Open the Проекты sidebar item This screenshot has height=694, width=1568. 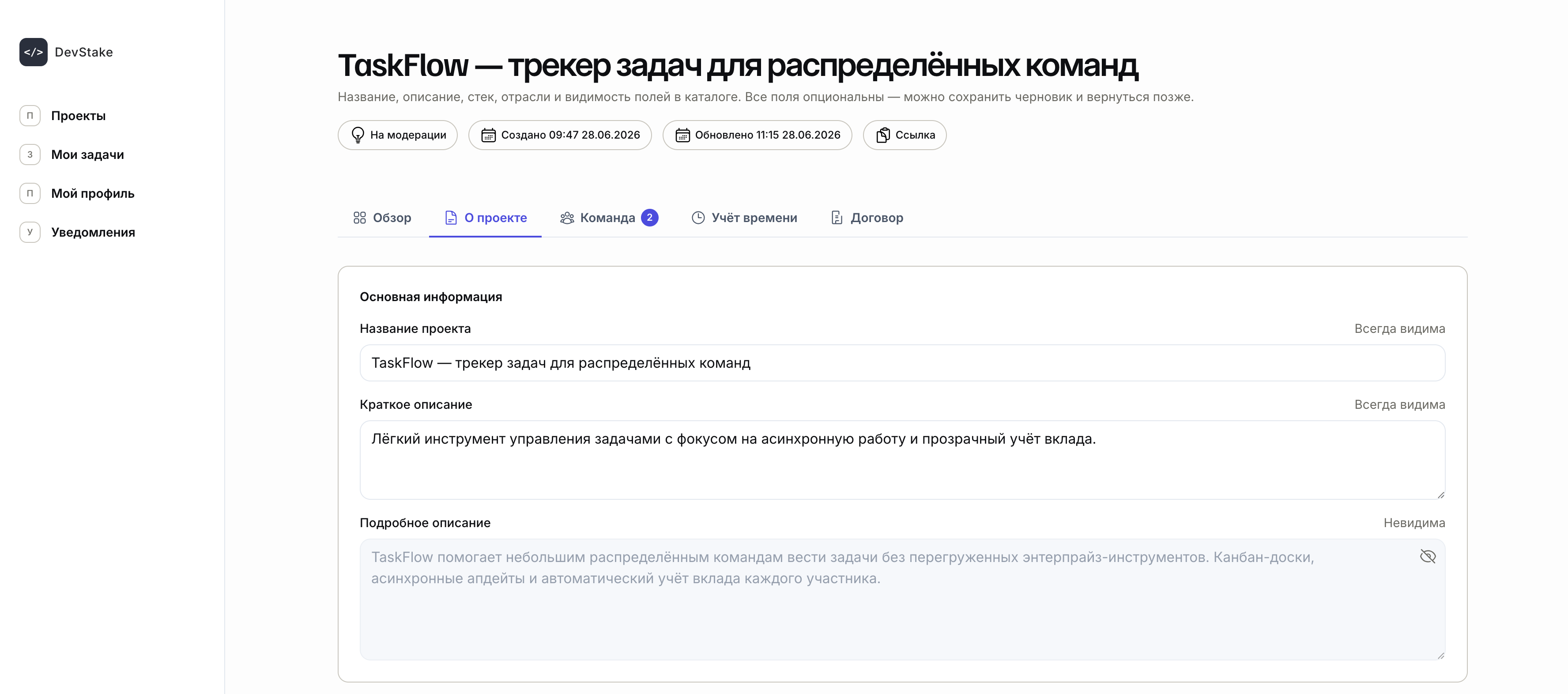click(x=79, y=116)
